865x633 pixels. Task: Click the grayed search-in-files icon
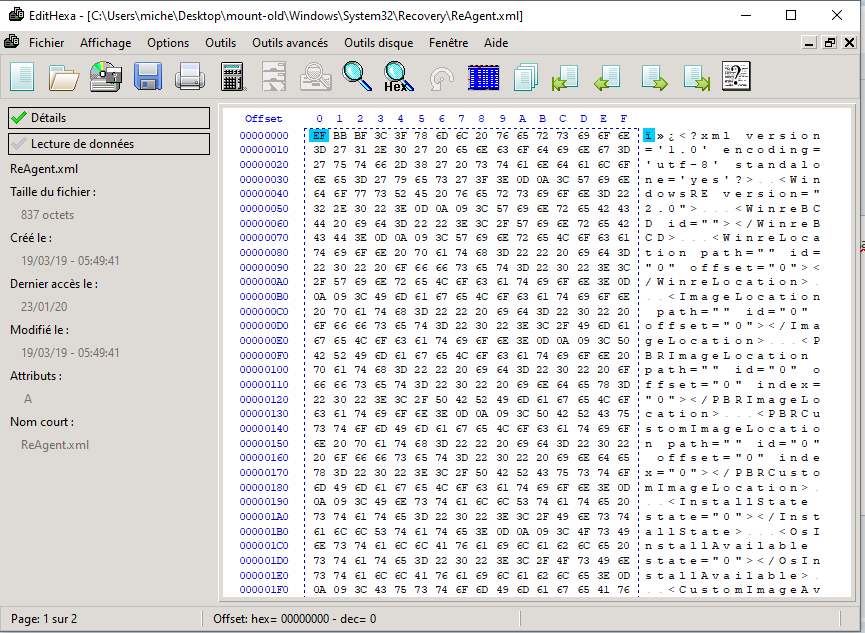(x=316, y=77)
